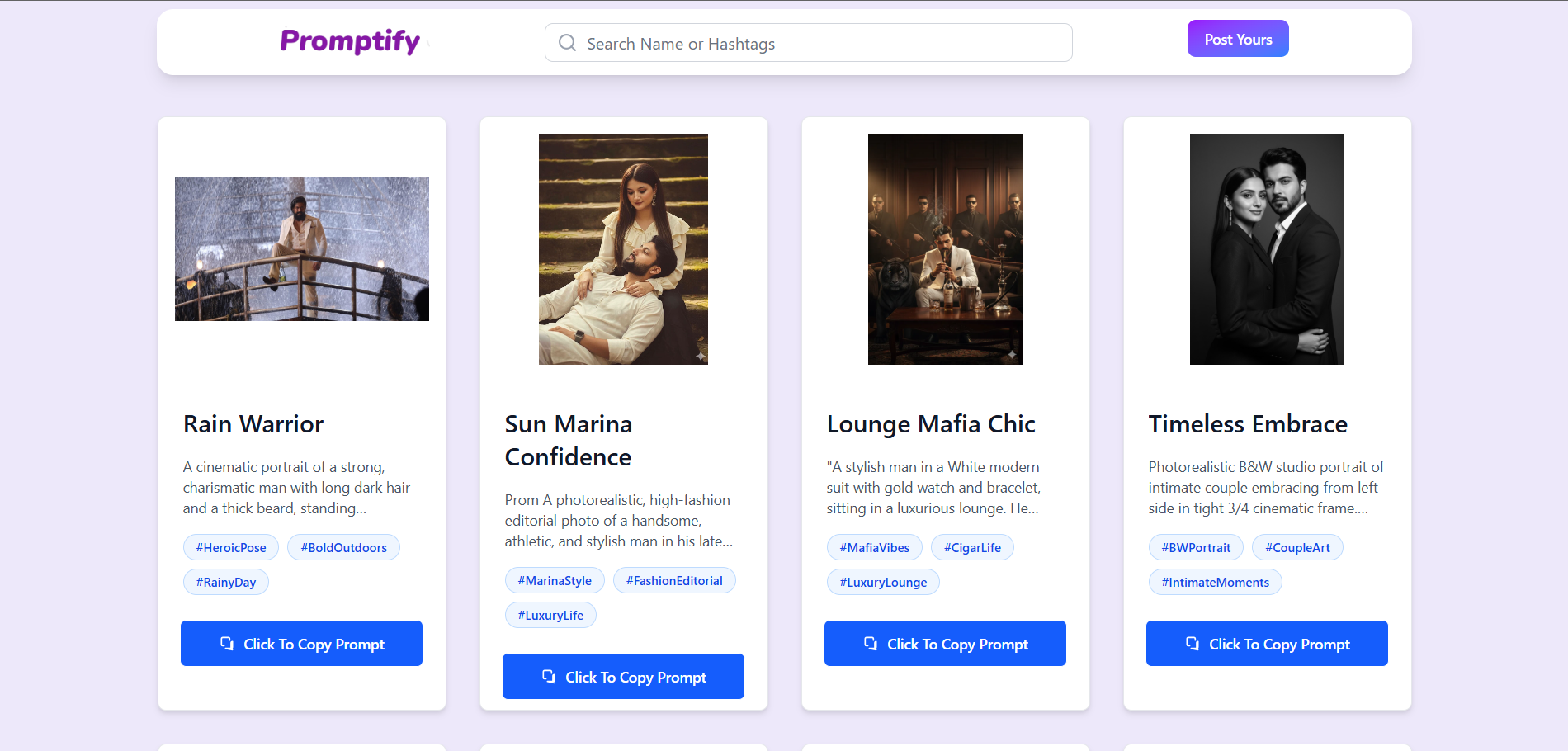This screenshot has width=1568, height=751.
Task: Open the #MarinaStyle hashtag
Action: pos(555,580)
